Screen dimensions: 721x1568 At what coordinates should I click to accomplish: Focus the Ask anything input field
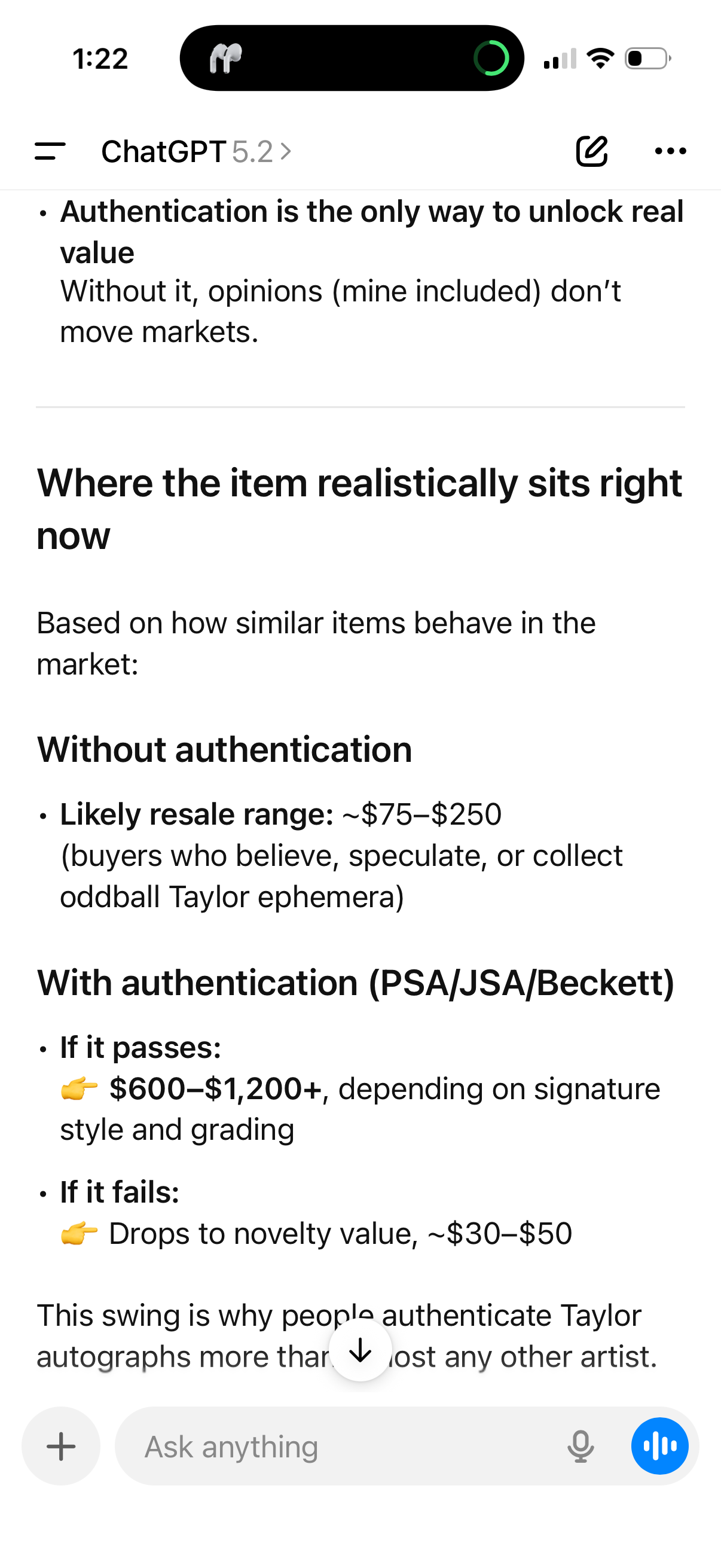[341, 1446]
